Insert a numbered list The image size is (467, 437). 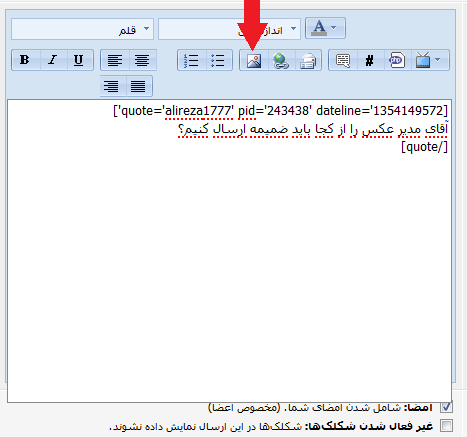tap(191, 60)
